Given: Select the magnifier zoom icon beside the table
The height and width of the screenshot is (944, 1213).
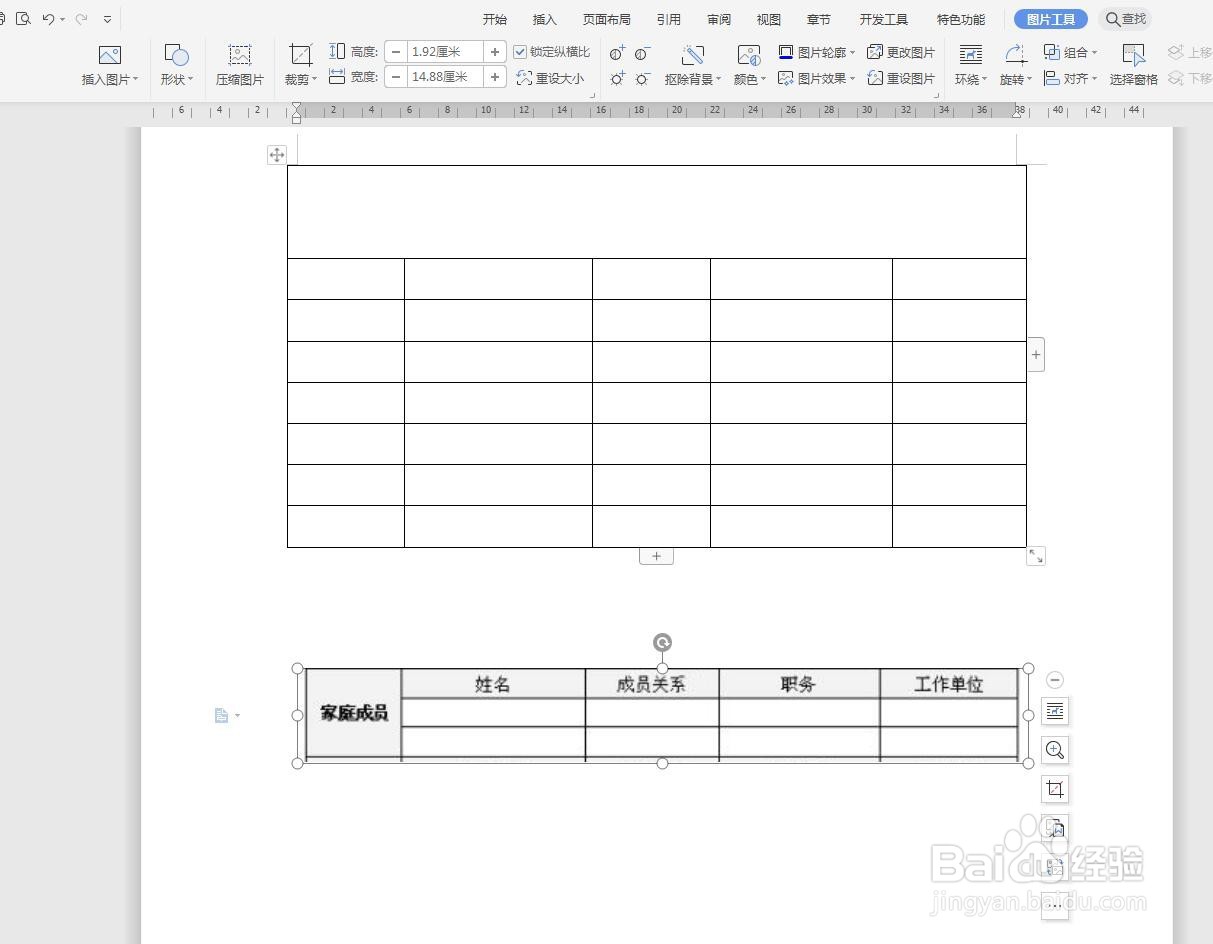Looking at the screenshot, I should [x=1054, y=750].
